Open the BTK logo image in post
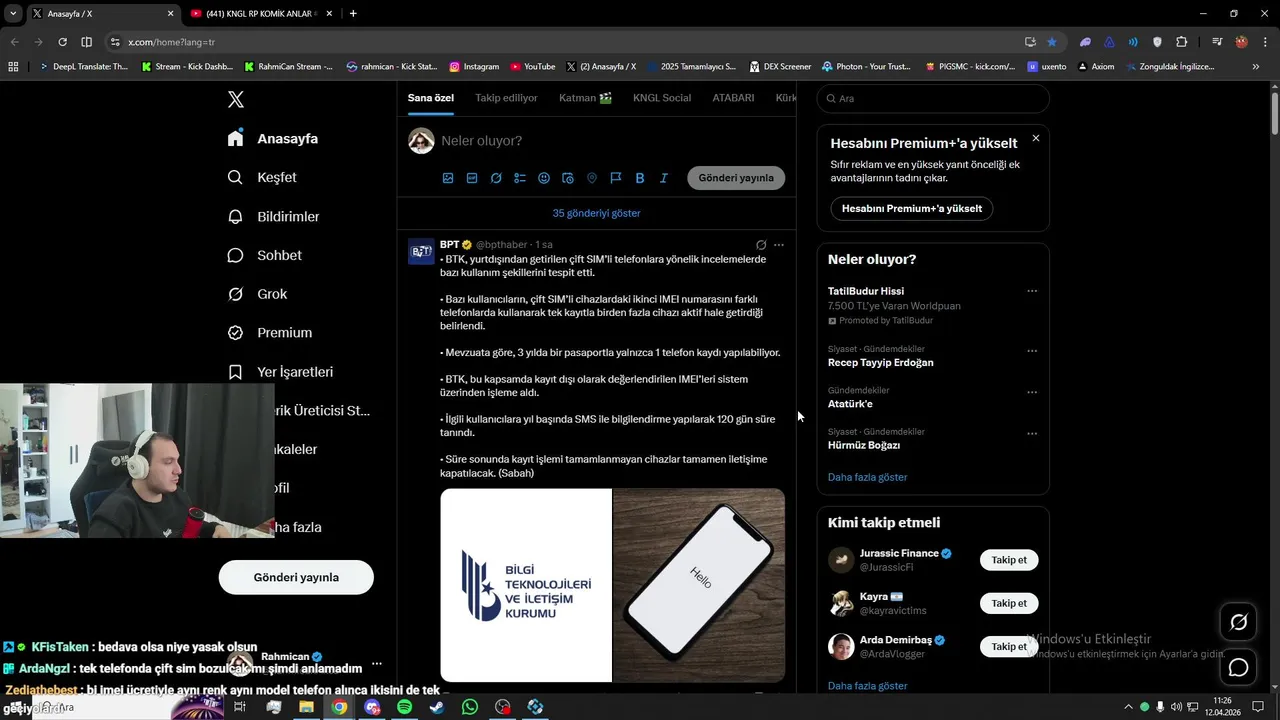1280x720 pixels. click(x=526, y=585)
